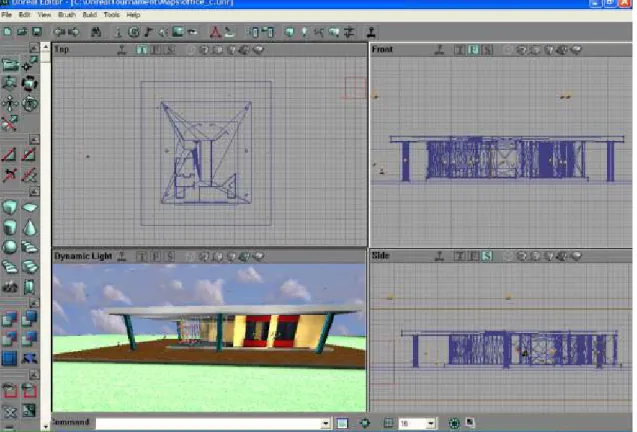The height and width of the screenshot is (432, 637).
Task: Choose the Linear Staircase brush builder
Action: pyautogui.click(x=29, y=247)
